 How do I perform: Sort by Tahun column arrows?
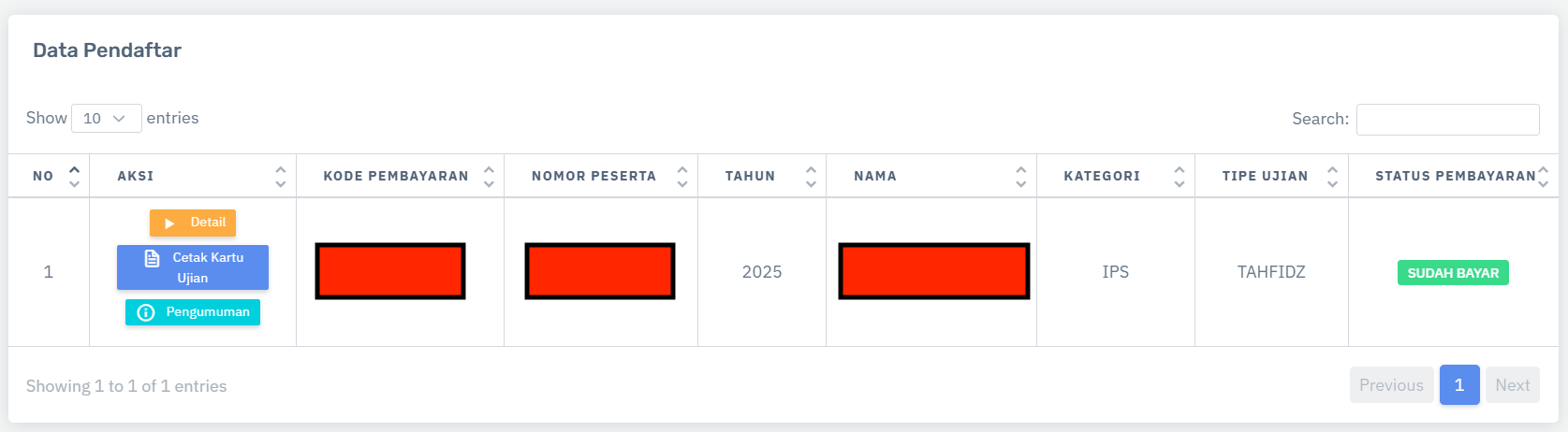point(811,176)
